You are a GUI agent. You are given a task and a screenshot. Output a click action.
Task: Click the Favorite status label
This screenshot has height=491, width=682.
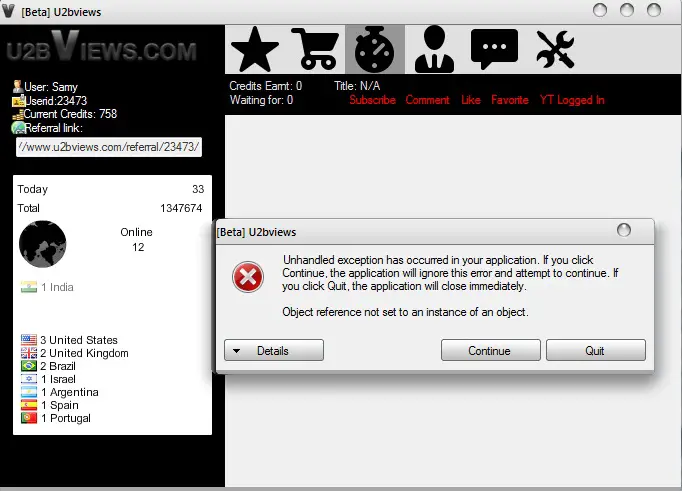coord(510,100)
